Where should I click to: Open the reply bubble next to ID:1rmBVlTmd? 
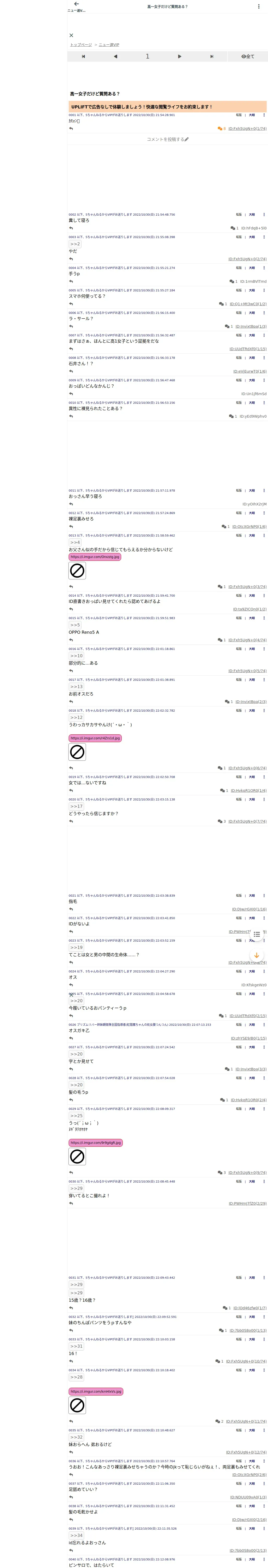click(233, 282)
